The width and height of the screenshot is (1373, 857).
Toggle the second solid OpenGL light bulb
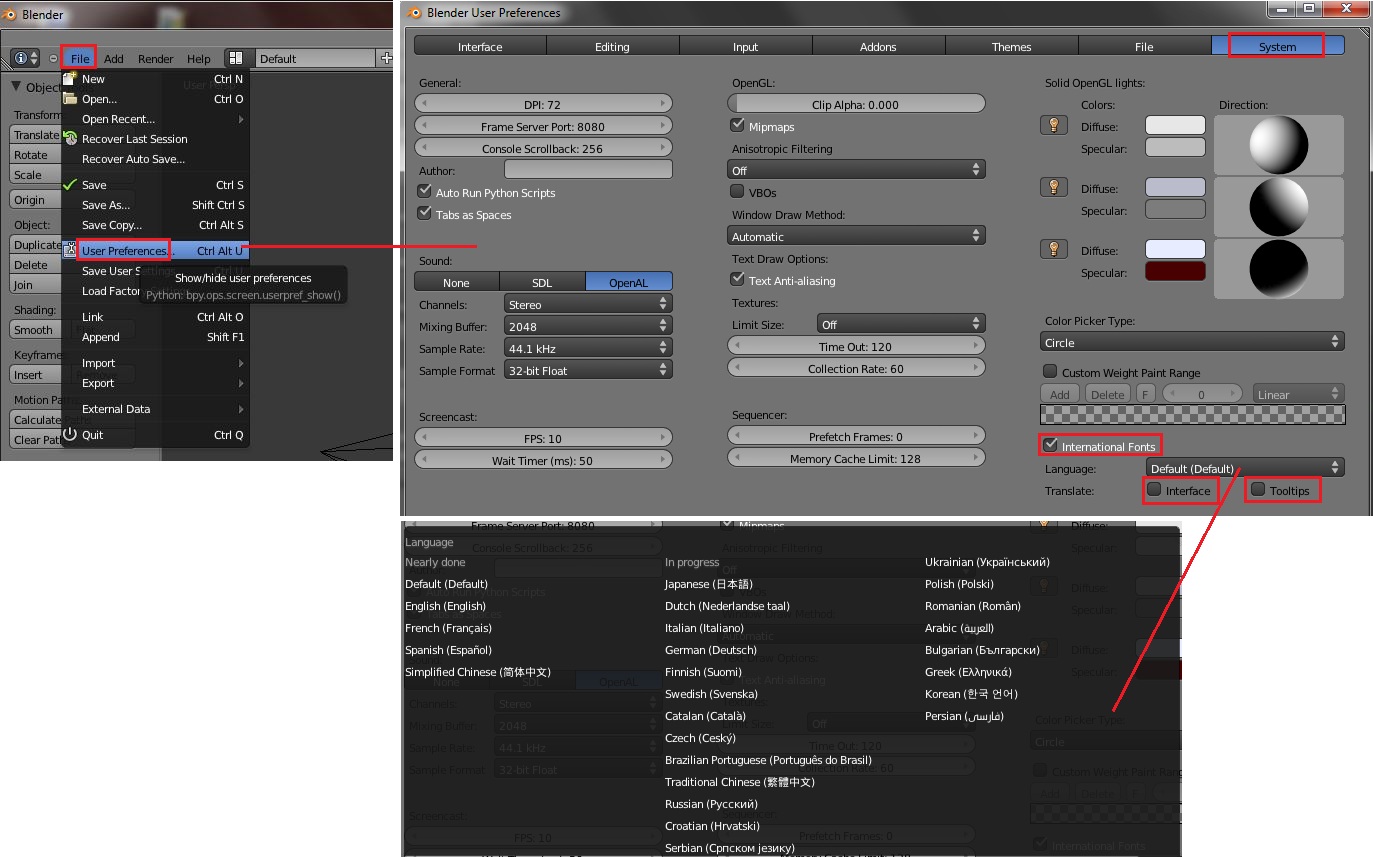pos(1052,187)
